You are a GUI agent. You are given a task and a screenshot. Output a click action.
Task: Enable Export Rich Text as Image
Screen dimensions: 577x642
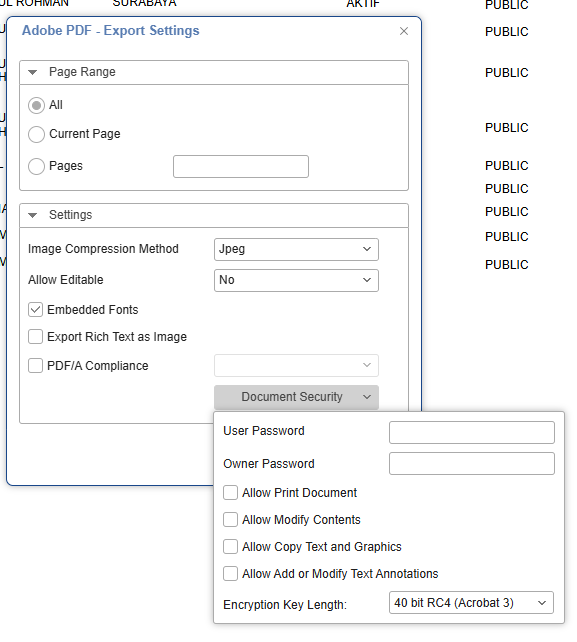[35, 337]
